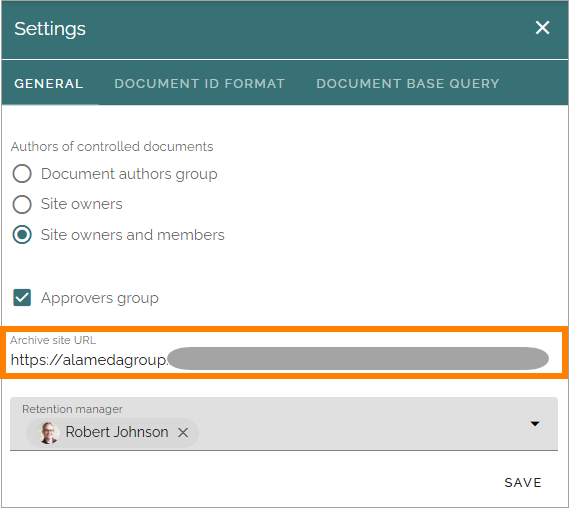
Task: Select Site owners radio option
Action: [22, 204]
